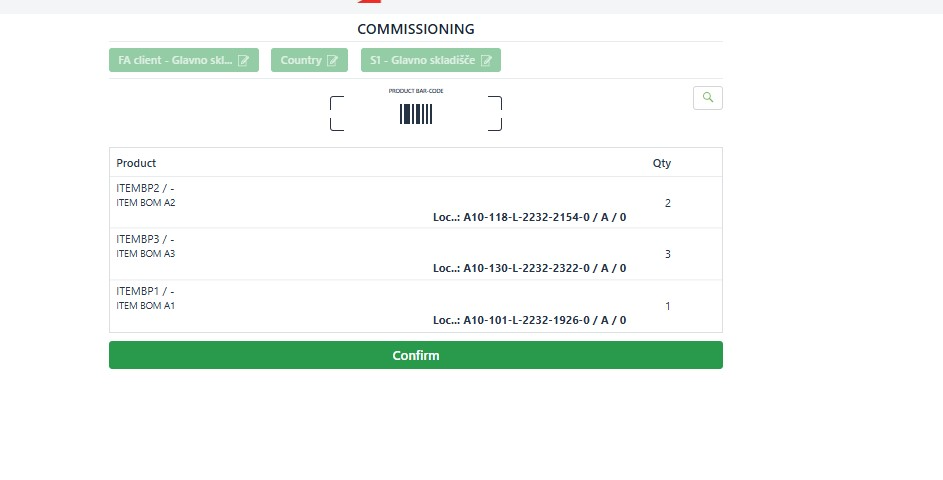Open the Country selector button

(x=309, y=60)
